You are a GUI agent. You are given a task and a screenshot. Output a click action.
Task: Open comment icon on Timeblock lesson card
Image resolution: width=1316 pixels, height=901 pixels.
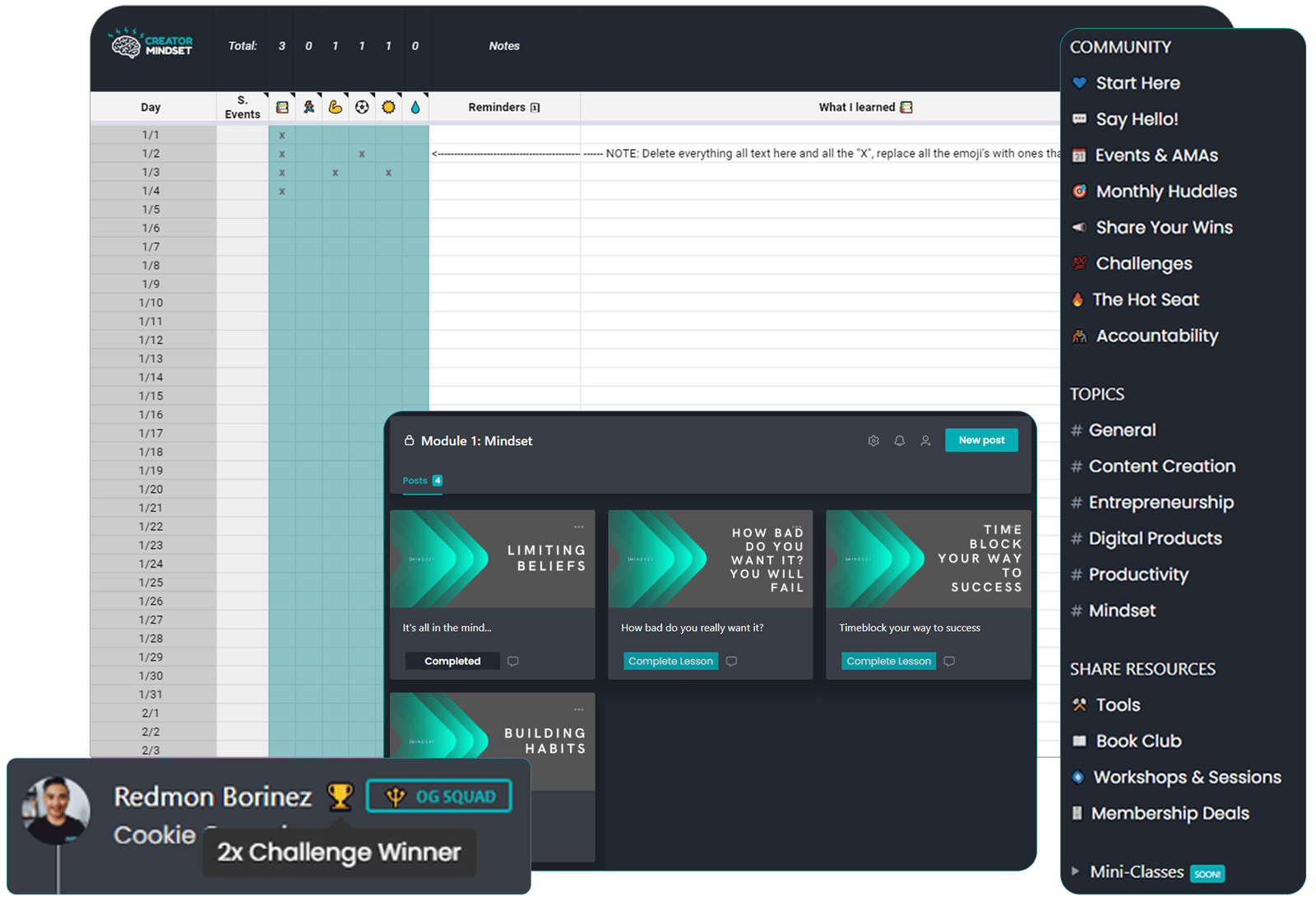point(949,662)
